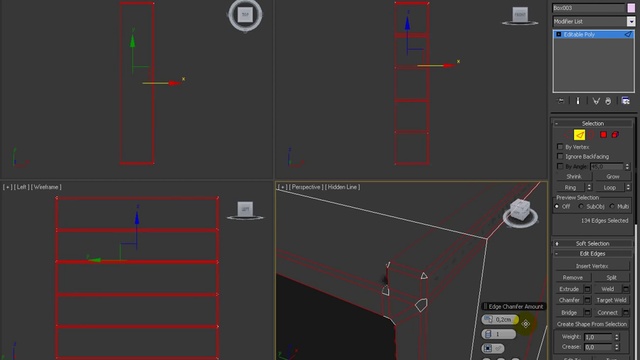Adjust Weight value spinner

[617, 337]
